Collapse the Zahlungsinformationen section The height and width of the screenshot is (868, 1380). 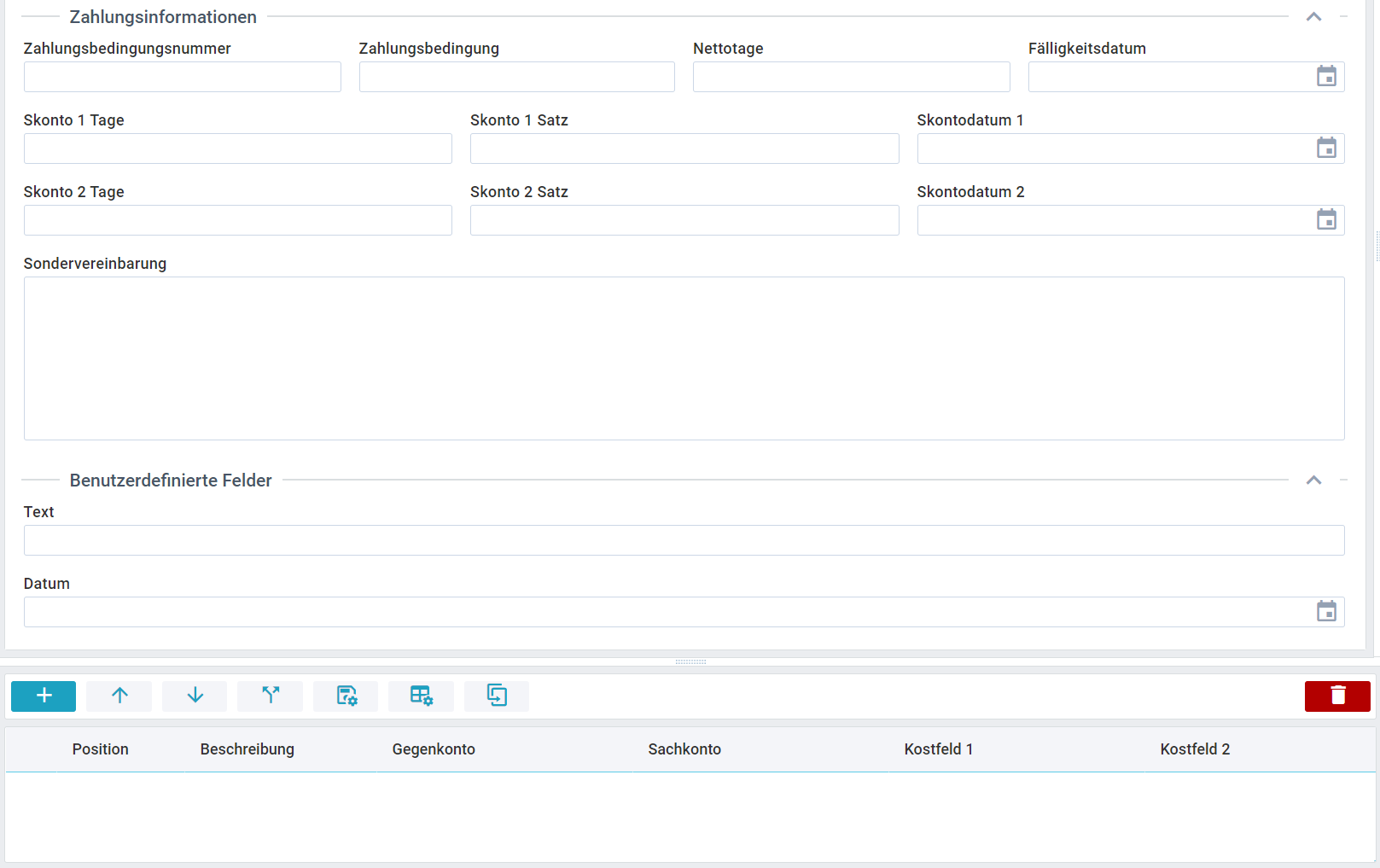(1313, 17)
